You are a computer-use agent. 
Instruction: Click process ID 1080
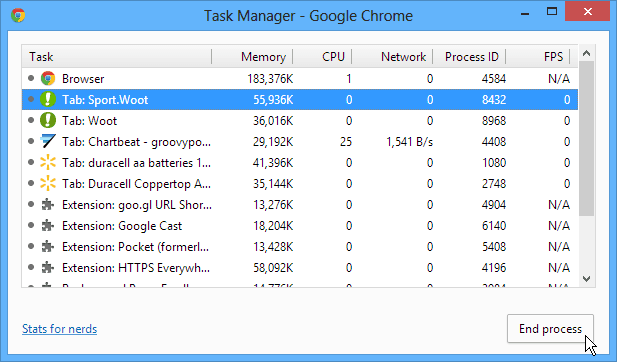[494, 163]
